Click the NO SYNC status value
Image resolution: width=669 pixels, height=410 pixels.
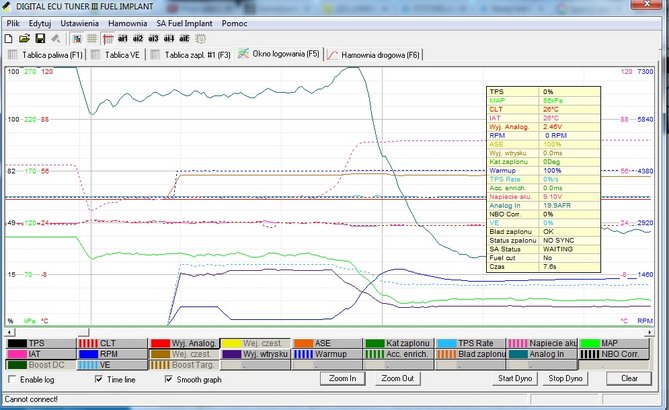pos(558,241)
